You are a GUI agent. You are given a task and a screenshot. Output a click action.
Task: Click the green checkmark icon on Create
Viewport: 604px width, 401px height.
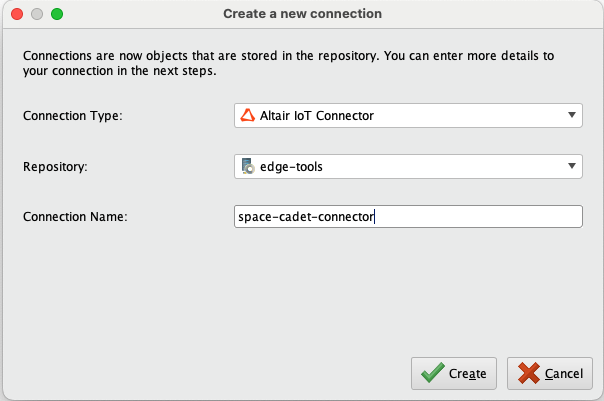click(432, 374)
